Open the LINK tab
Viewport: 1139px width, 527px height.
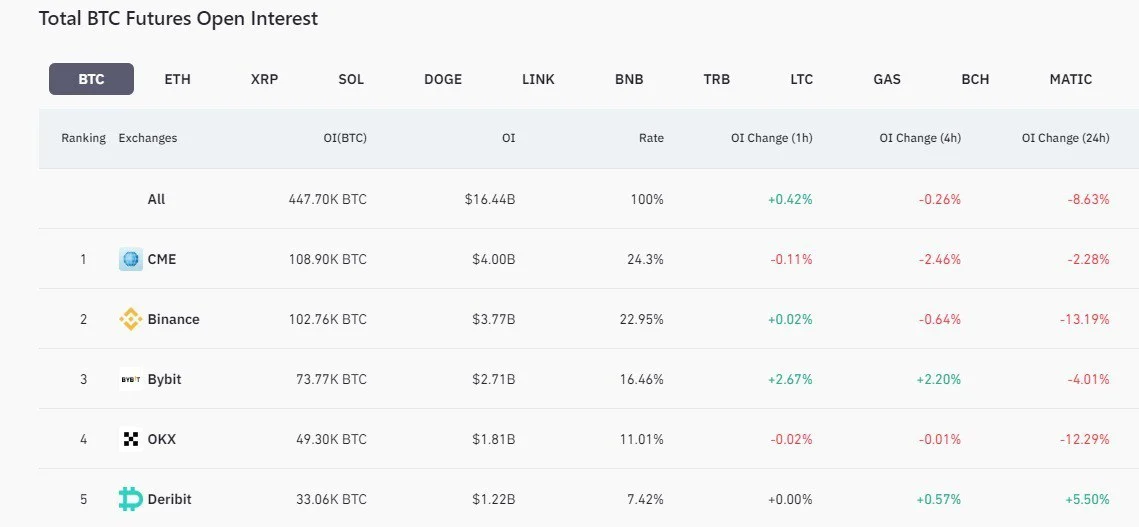538,79
